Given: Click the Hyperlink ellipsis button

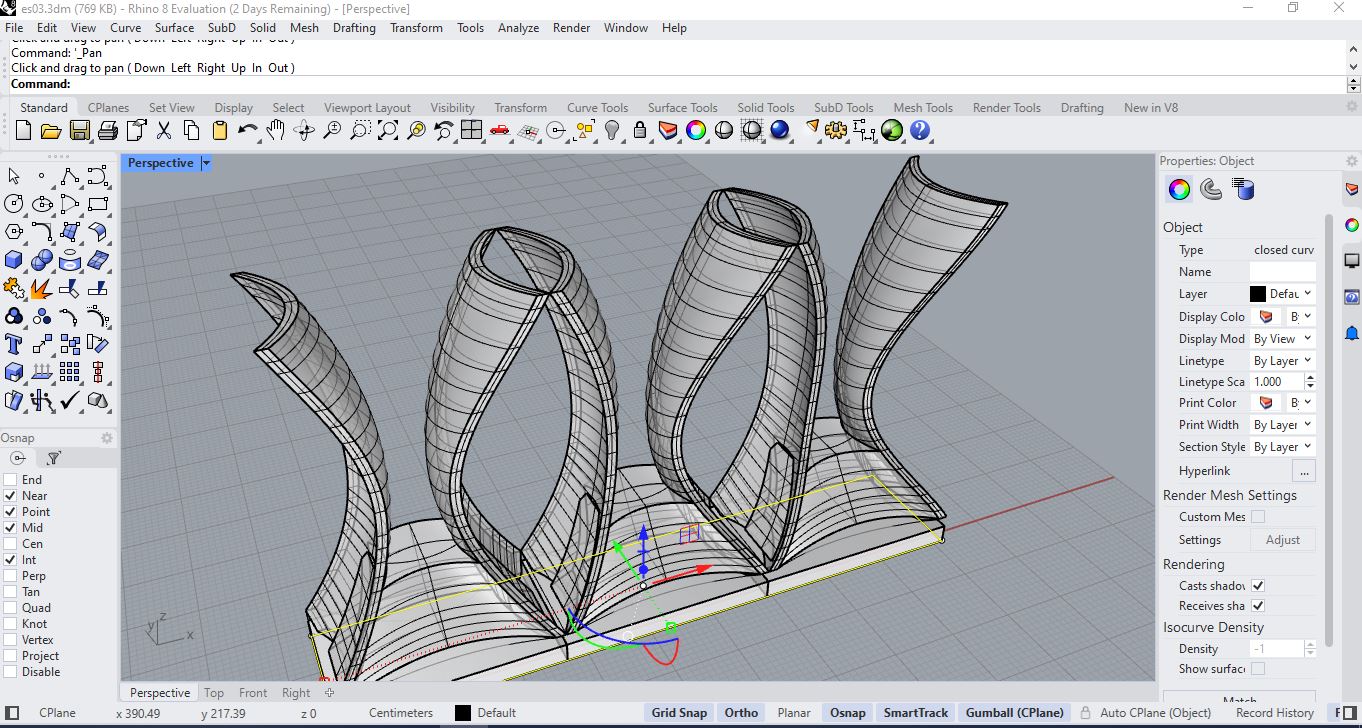Looking at the screenshot, I should (1303, 471).
